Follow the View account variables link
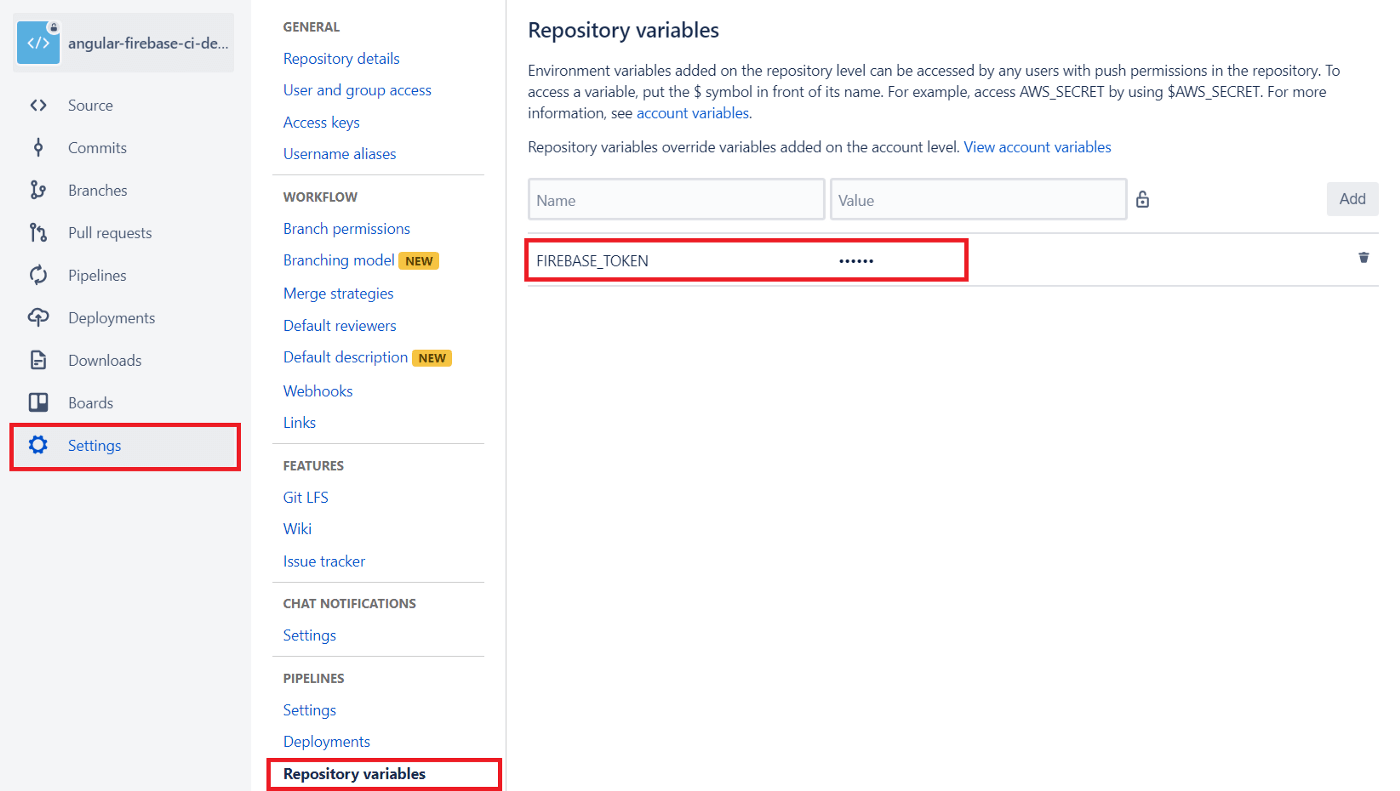This screenshot has height=791, width=1400. (1037, 147)
